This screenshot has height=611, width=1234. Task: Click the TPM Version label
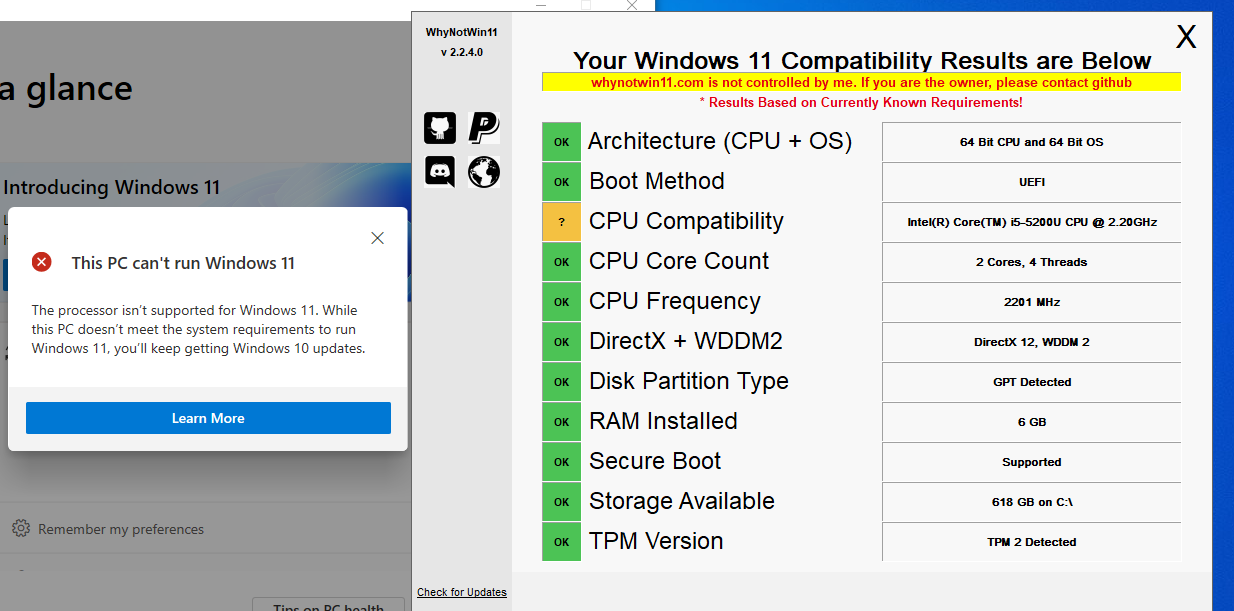click(x=656, y=541)
